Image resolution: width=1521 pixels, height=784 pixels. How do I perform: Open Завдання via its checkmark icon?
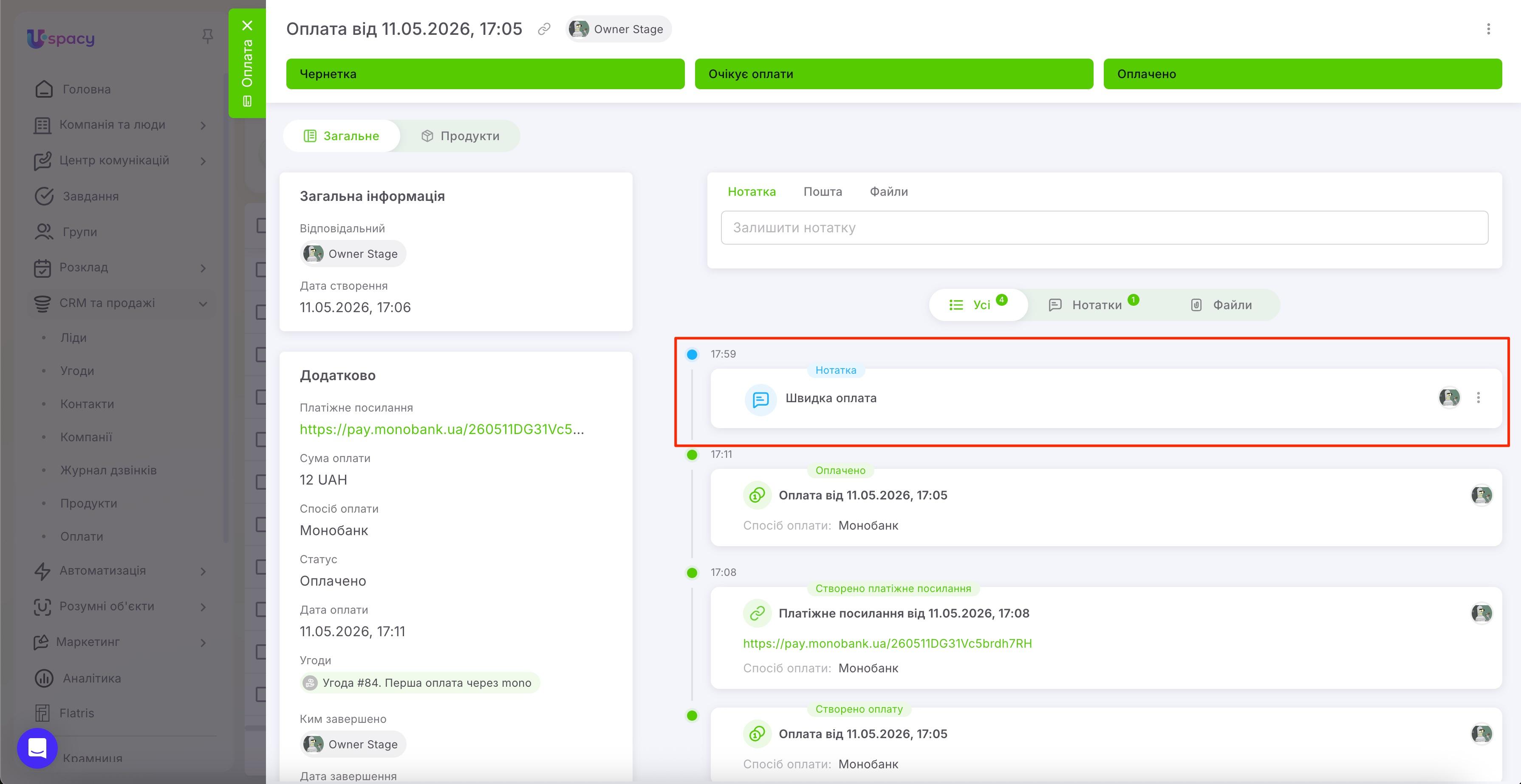click(44, 196)
